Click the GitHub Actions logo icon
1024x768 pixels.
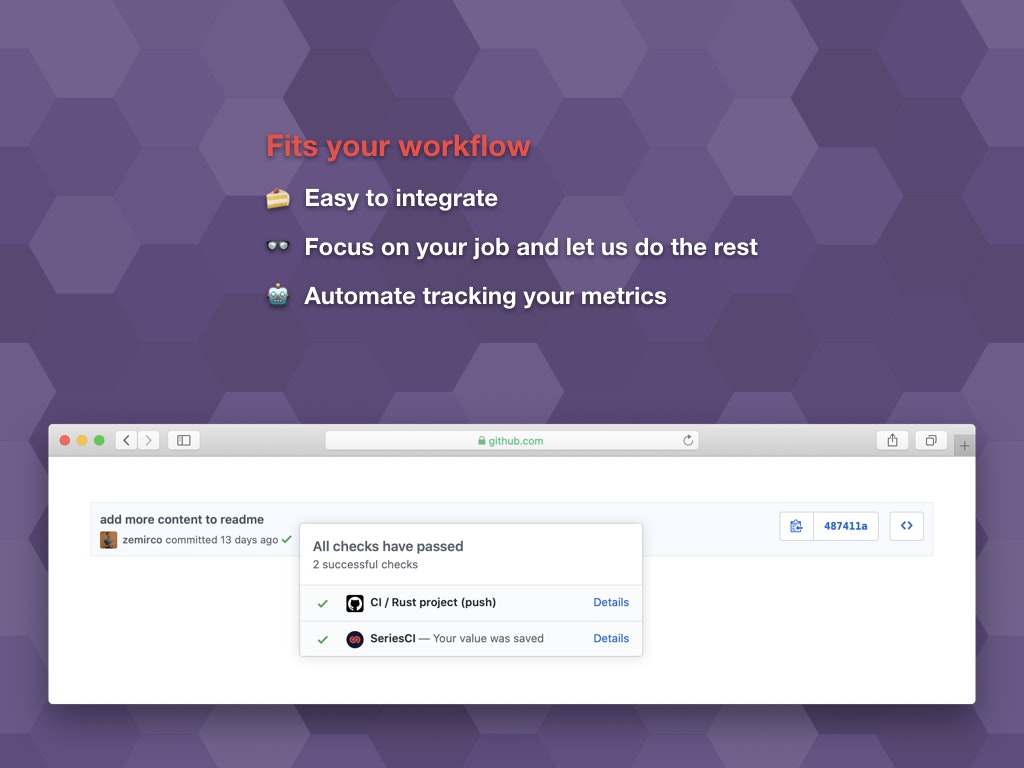pos(355,603)
